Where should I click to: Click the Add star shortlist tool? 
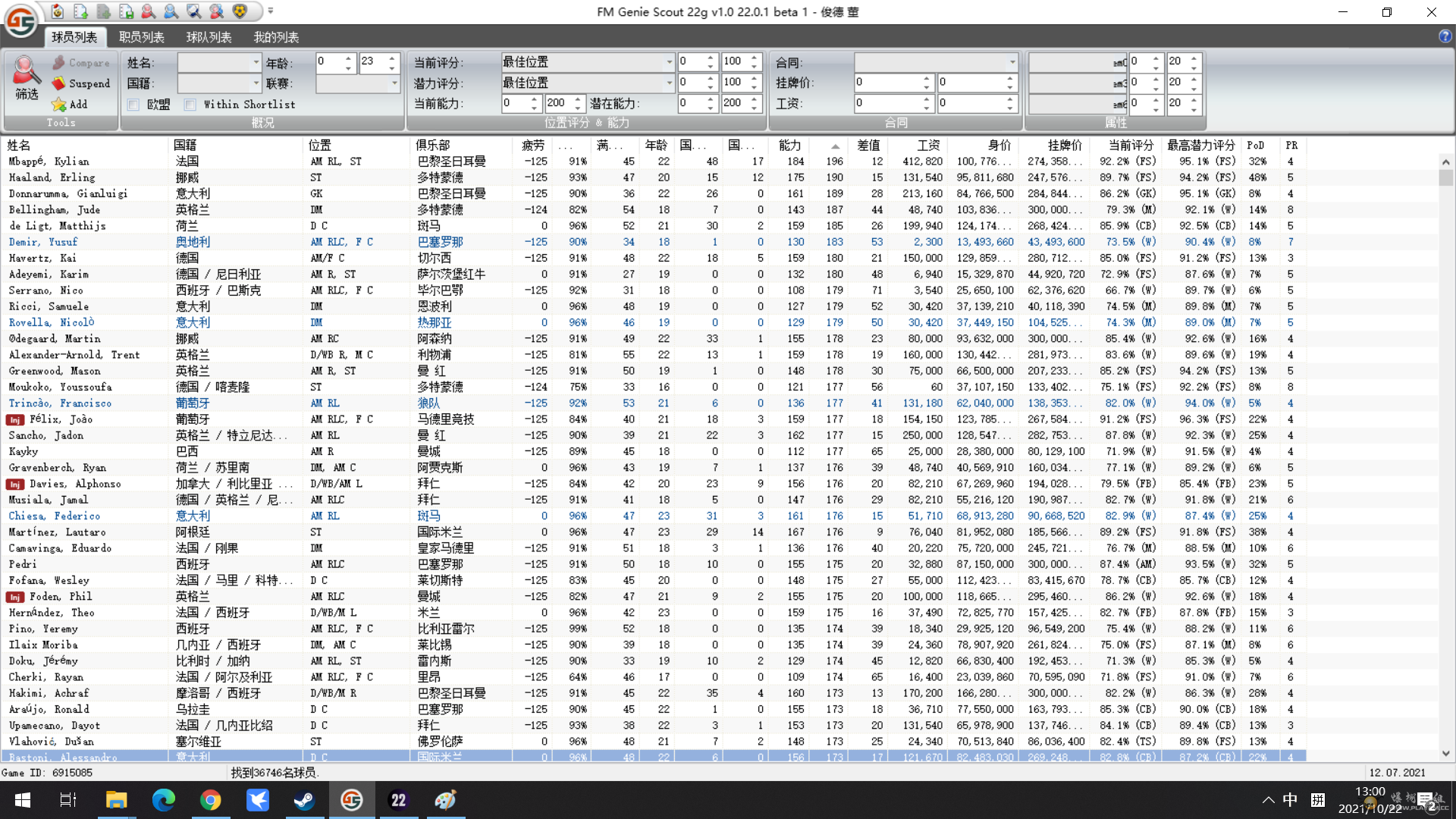pos(70,105)
